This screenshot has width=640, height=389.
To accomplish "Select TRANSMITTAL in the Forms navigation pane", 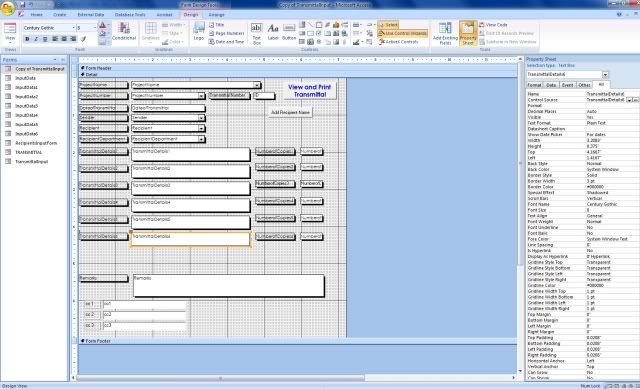I will (x=29, y=152).
